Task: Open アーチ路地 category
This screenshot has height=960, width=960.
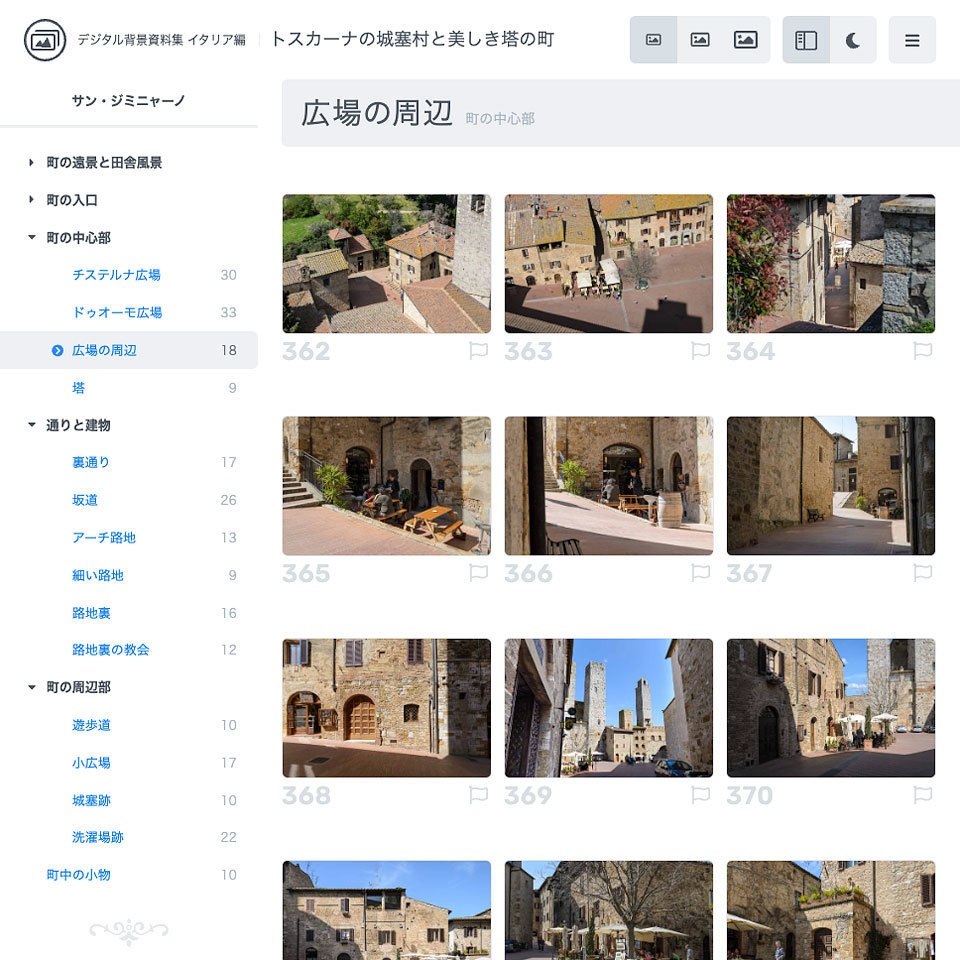Action: pyautogui.click(x=103, y=538)
